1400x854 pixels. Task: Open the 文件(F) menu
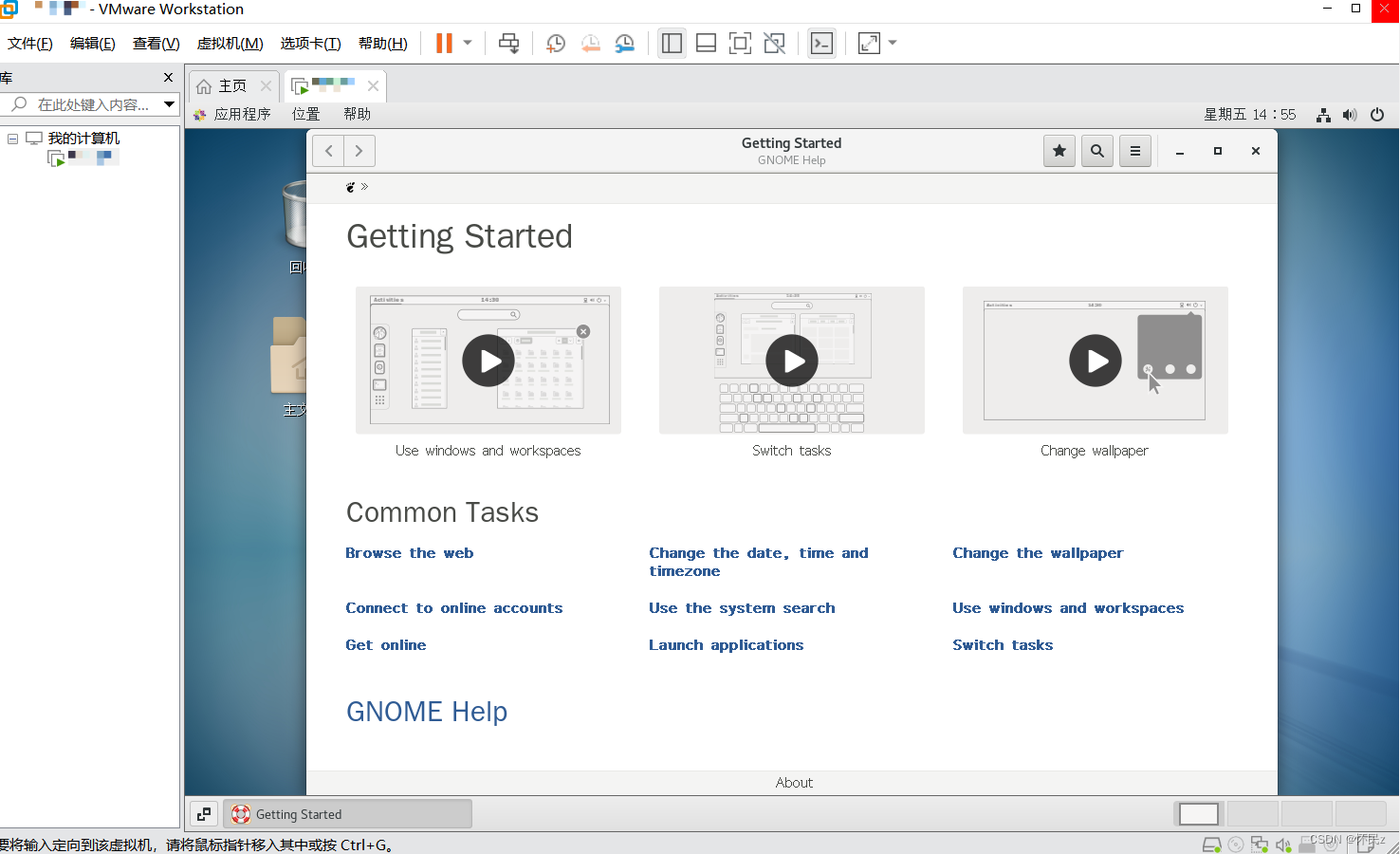point(30,44)
